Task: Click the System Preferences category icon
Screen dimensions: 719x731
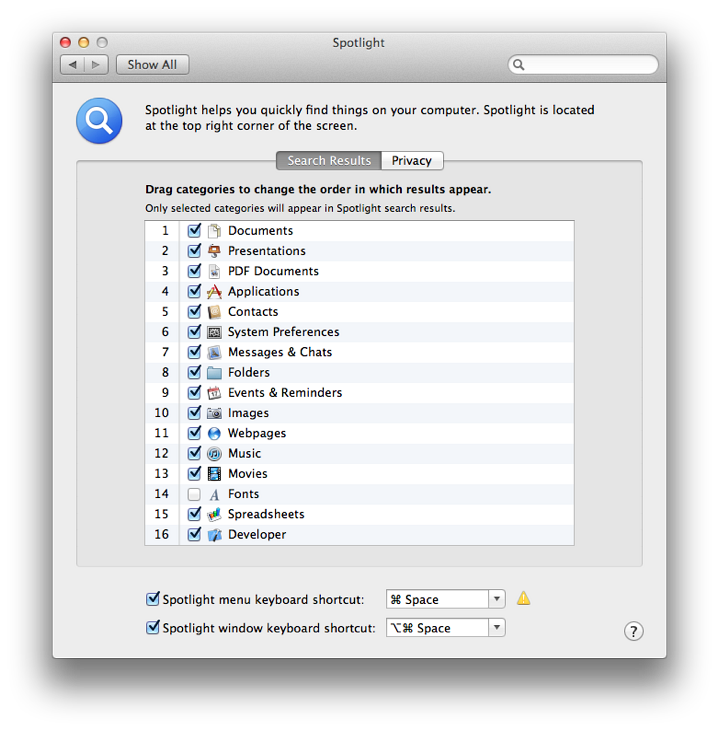Action: pos(214,332)
